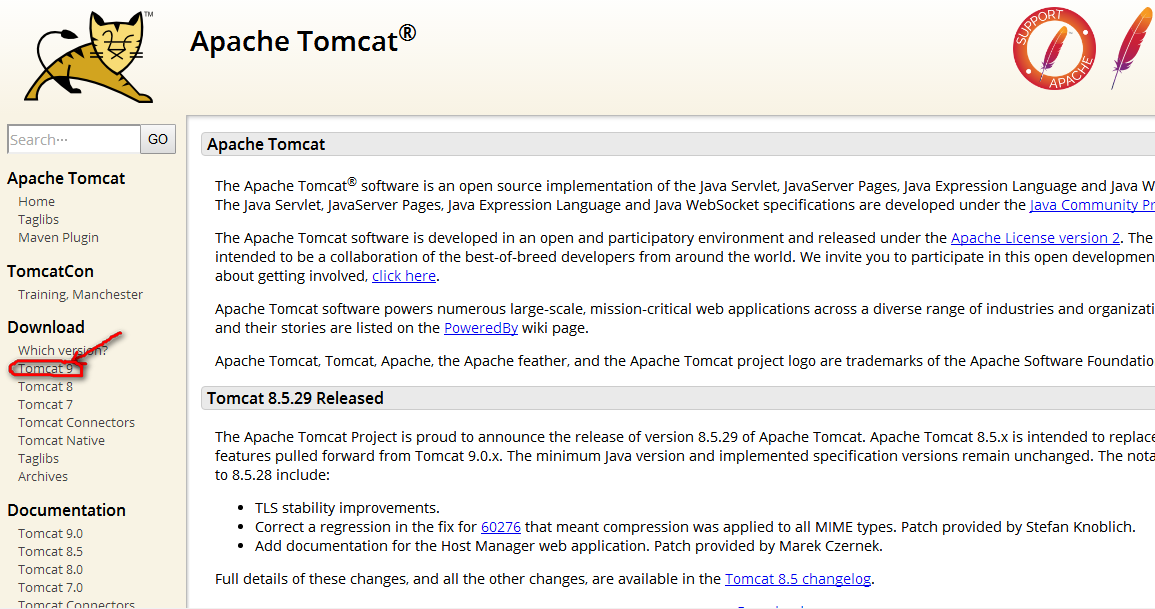Open Taglibs under Download section

[x=38, y=458]
